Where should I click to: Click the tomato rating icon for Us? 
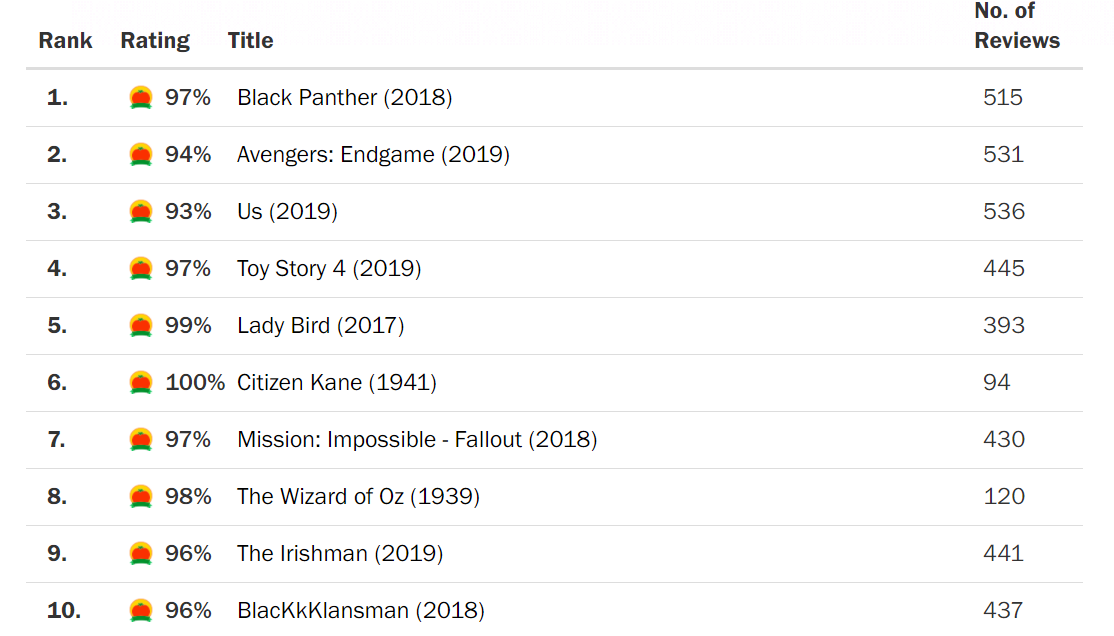pos(141,211)
